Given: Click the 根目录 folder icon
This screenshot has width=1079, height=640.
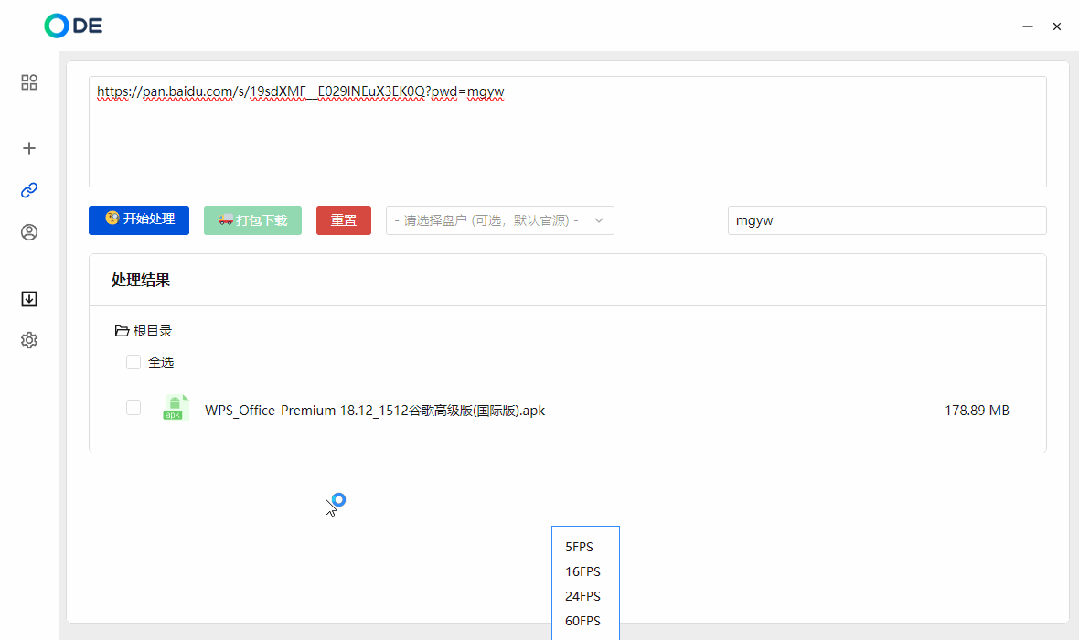Looking at the screenshot, I should point(122,330).
